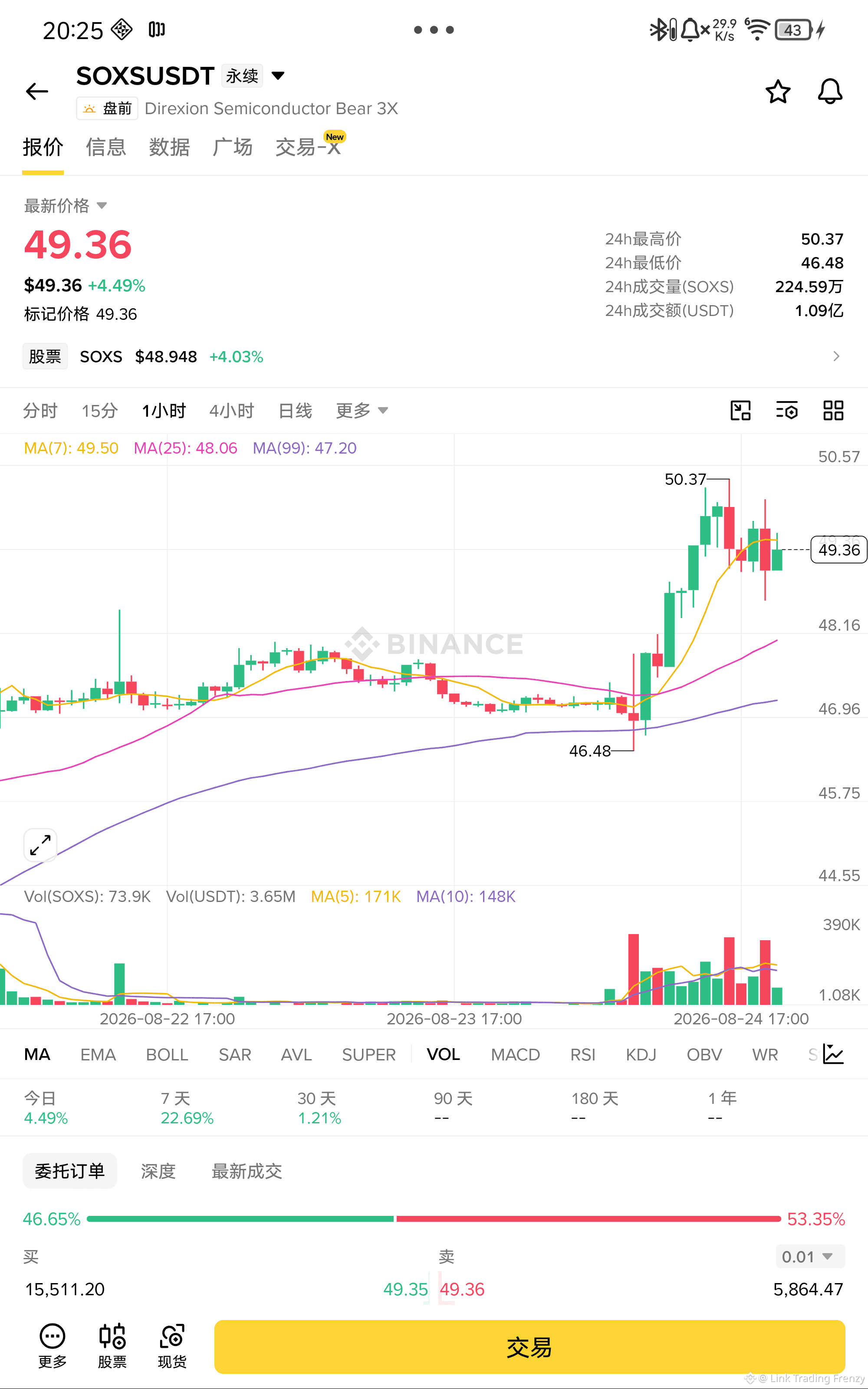This screenshot has width=868, height=1389.
Task: Tap best ask price 49.36 in order book
Action: (x=462, y=1289)
